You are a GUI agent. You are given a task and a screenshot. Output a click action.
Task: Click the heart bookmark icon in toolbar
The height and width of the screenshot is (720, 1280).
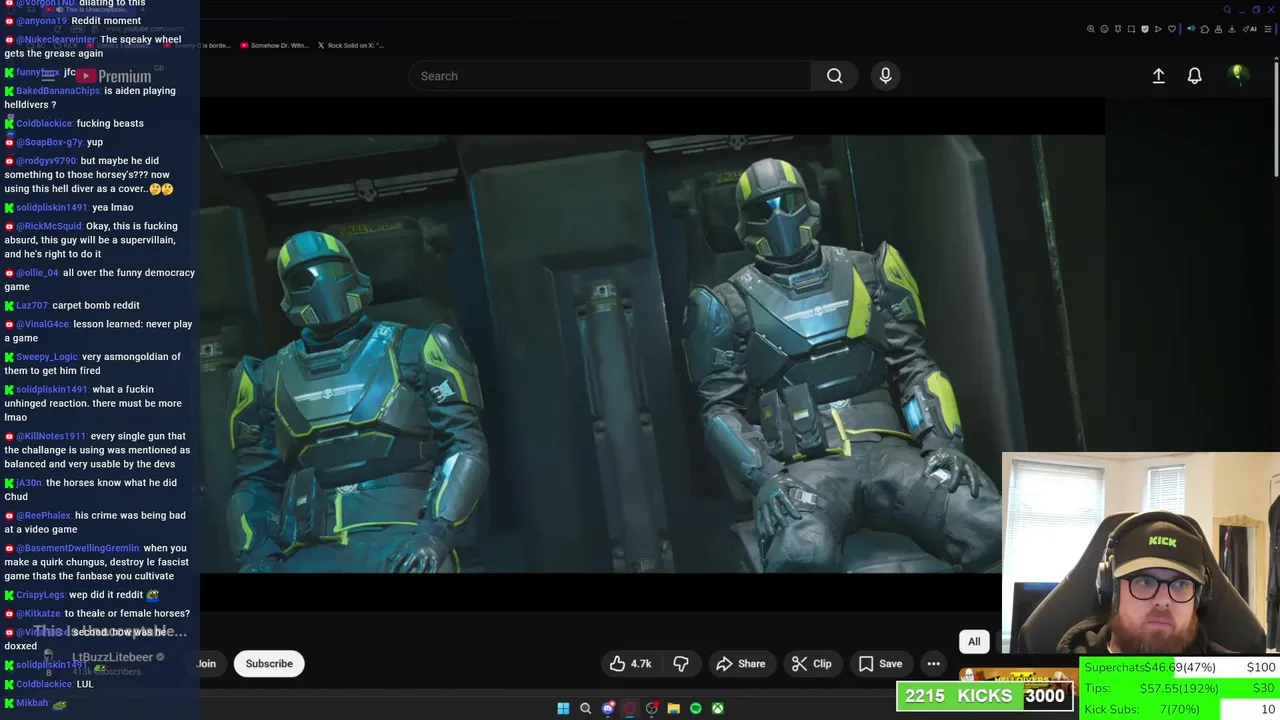point(1172,29)
